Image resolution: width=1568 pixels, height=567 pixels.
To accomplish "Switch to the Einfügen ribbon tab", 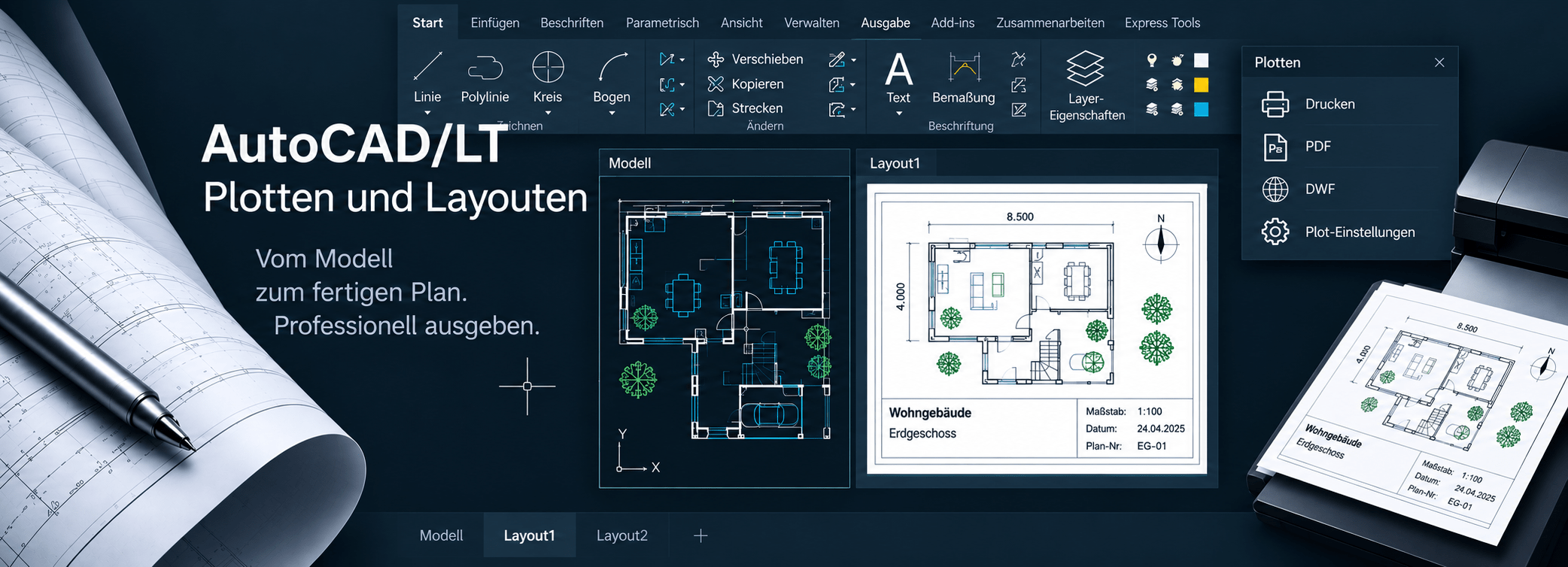I will (x=495, y=23).
